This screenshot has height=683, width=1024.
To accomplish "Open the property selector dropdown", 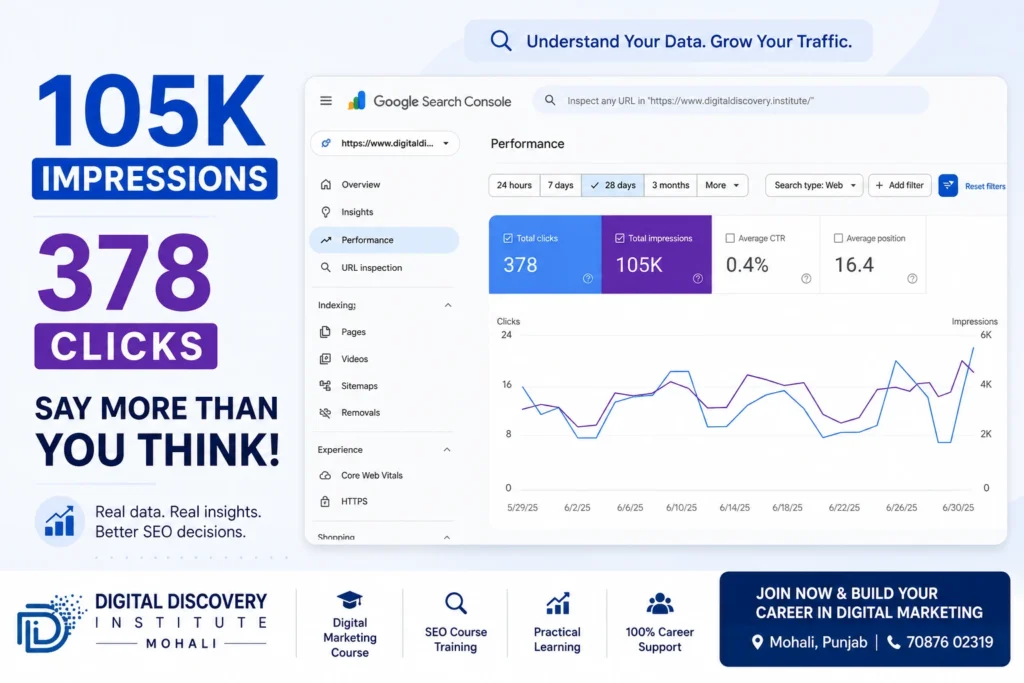I will (x=385, y=143).
